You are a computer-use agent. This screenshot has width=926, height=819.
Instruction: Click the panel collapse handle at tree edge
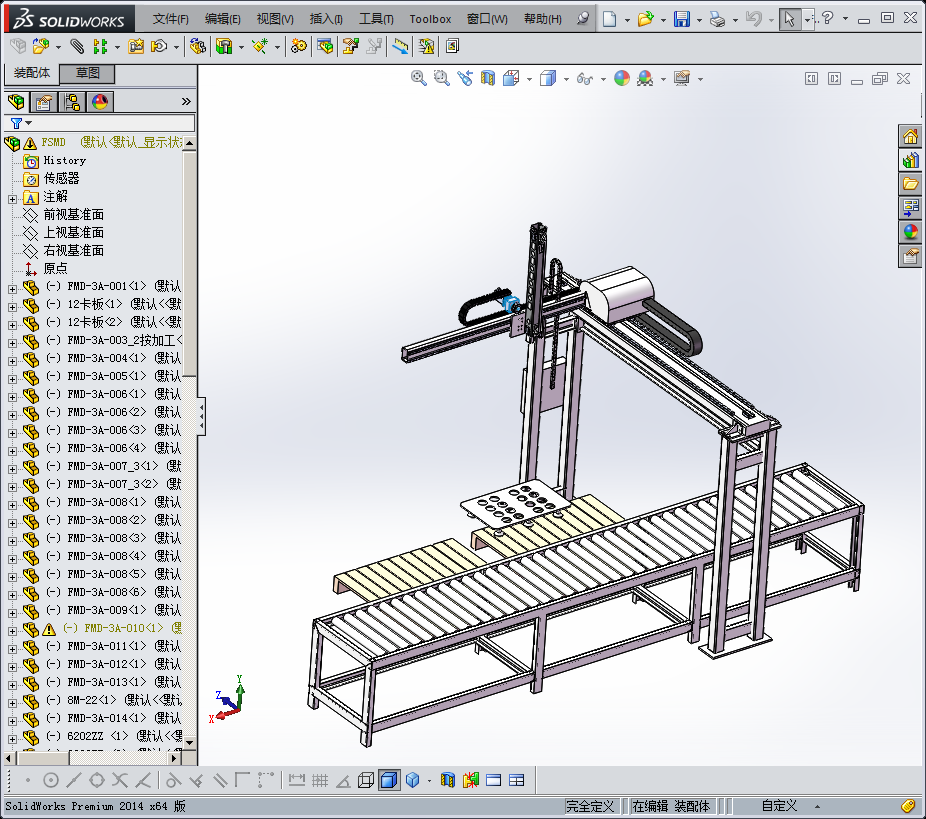pyautogui.click(x=201, y=416)
